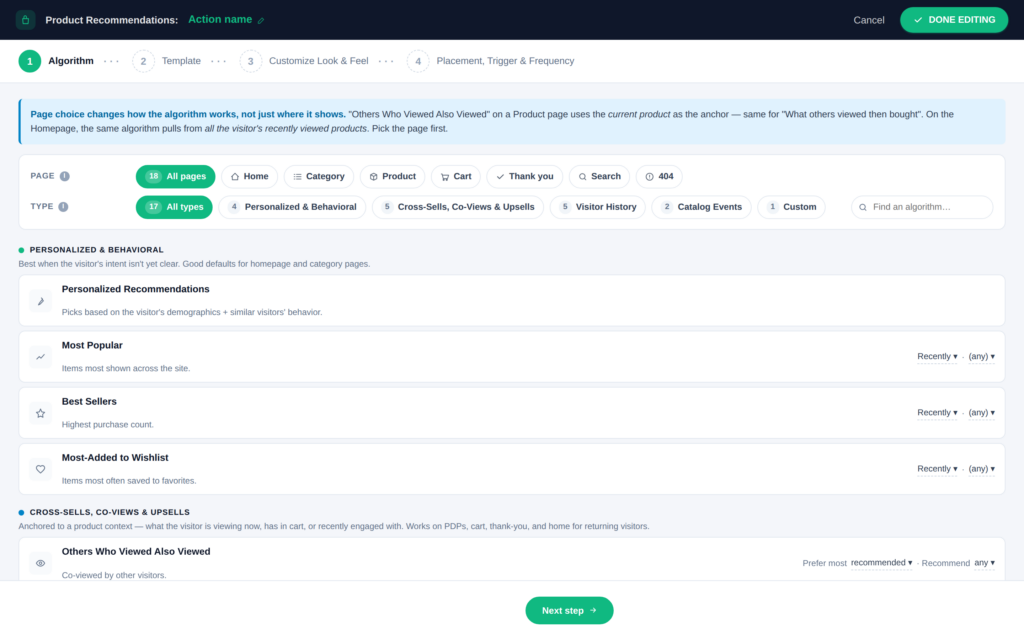Go to step 1 Algorithm

pos(56,61)
